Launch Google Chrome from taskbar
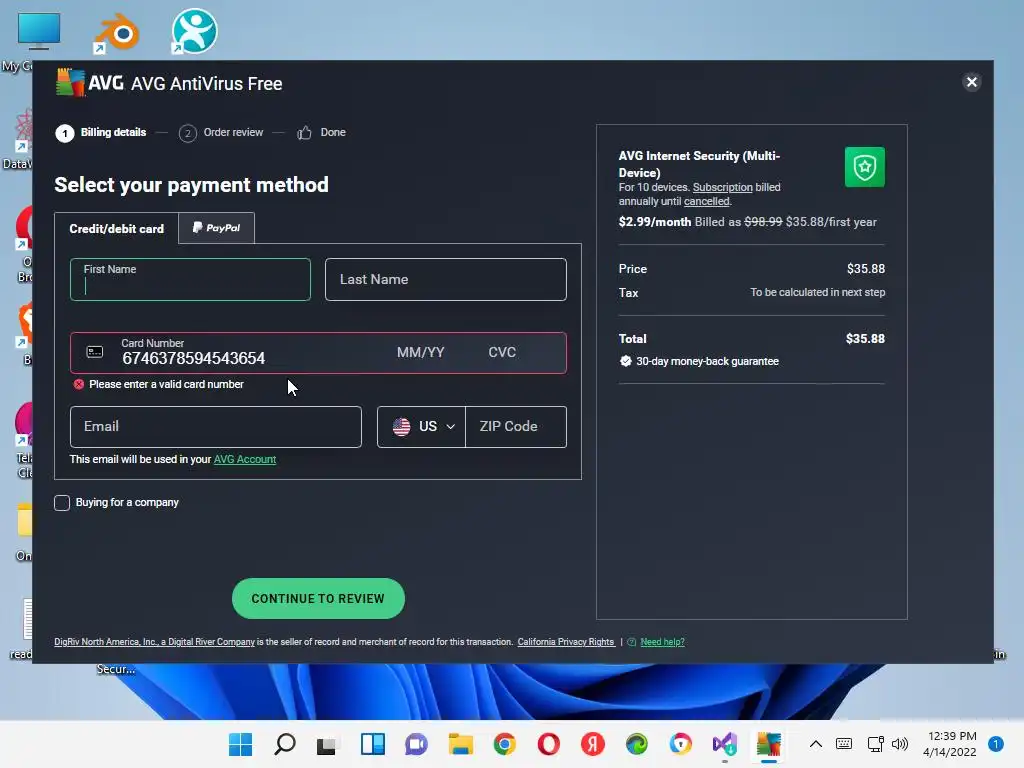This screenshot has width=1024, height=768. point(505,744)
